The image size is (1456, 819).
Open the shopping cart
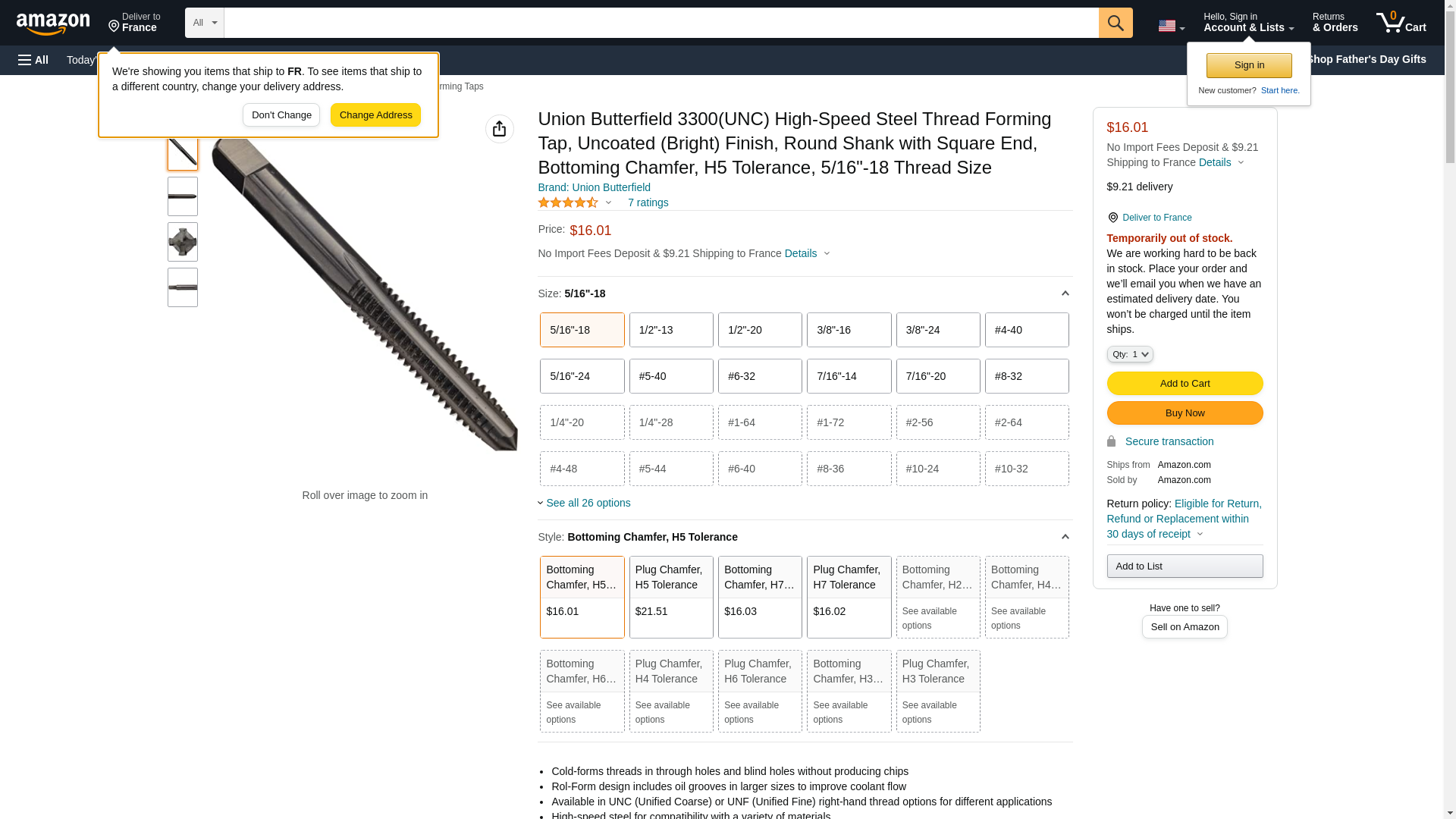click(x=1401, y=23)
